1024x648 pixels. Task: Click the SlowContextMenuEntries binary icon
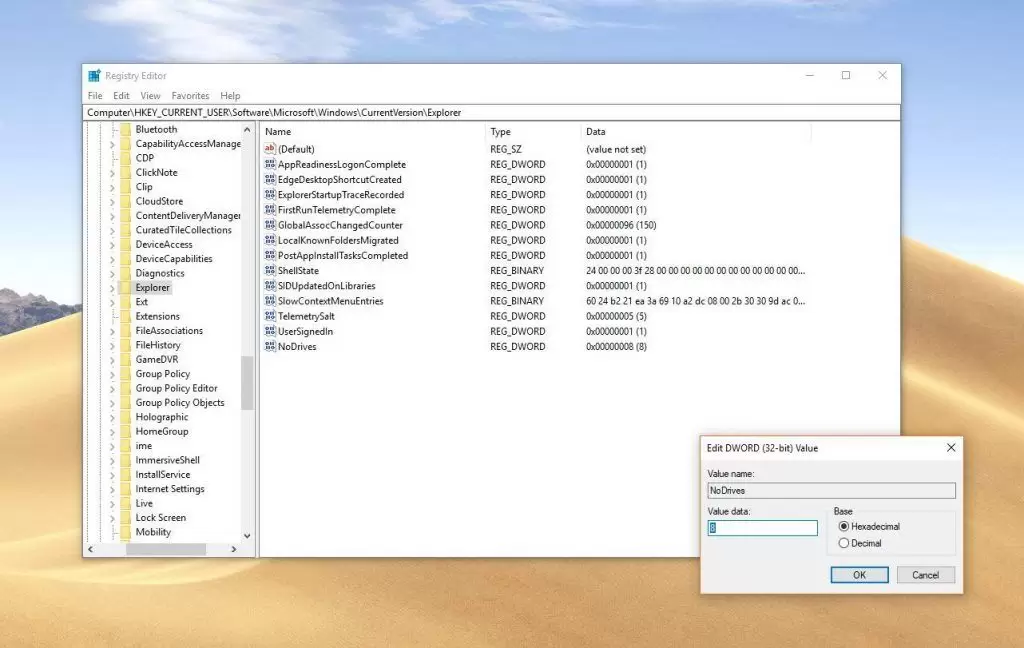[x=270, y=300]
